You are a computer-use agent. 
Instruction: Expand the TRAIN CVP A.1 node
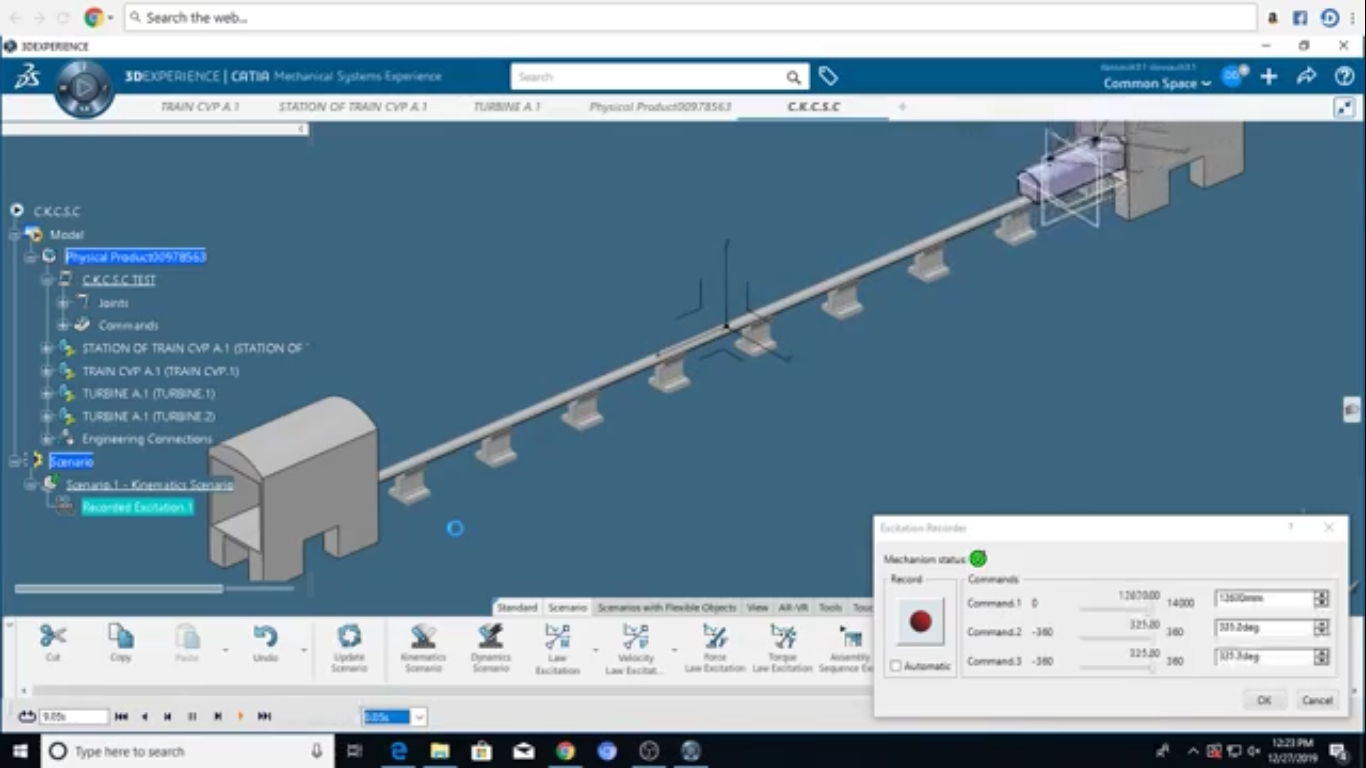[46, 371]
